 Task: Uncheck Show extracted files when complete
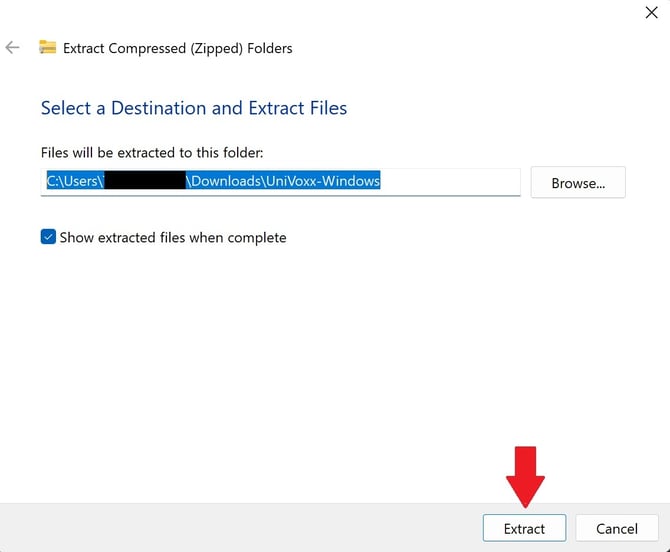coord(48,237)
